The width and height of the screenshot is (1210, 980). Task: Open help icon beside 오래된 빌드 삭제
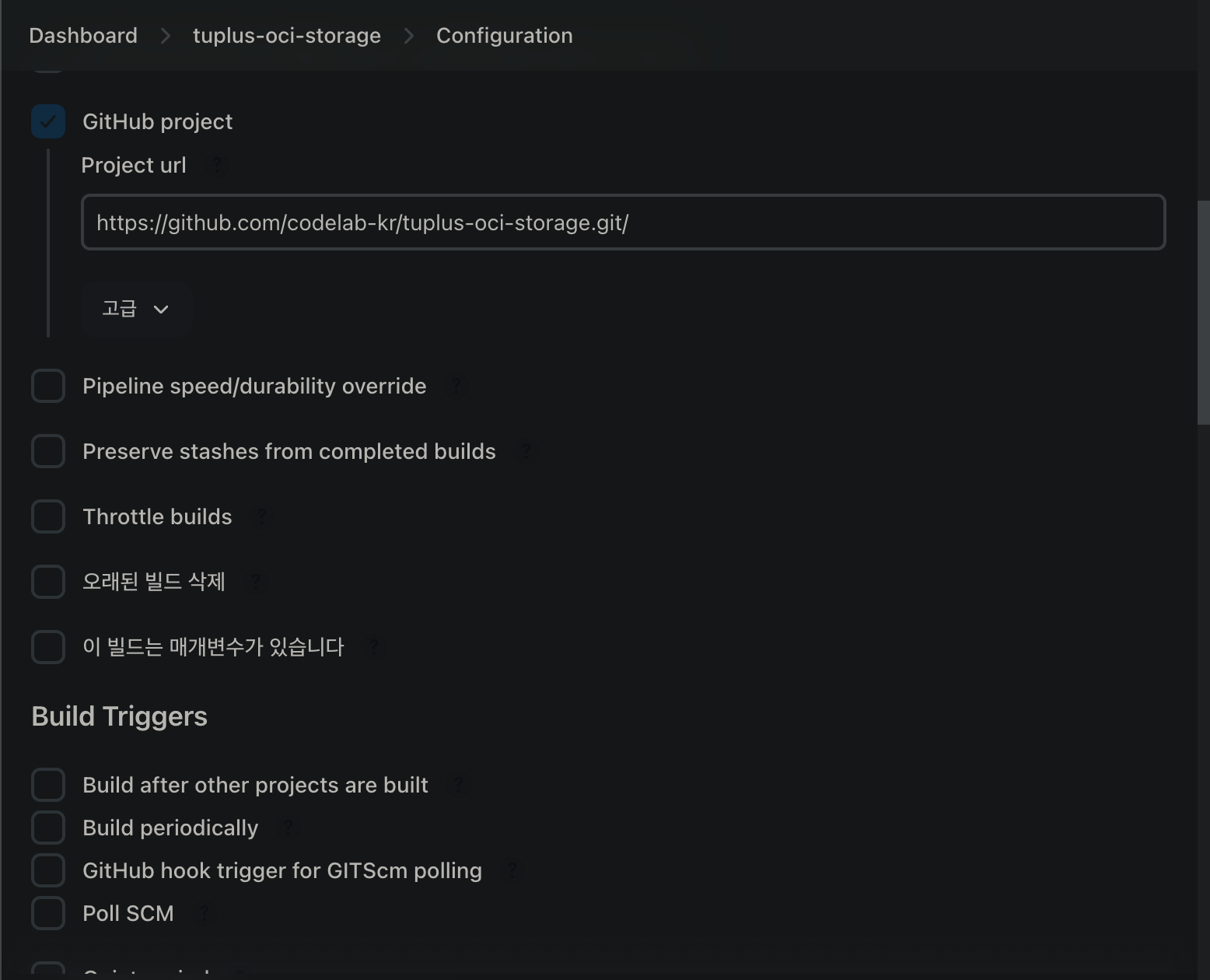255,582
